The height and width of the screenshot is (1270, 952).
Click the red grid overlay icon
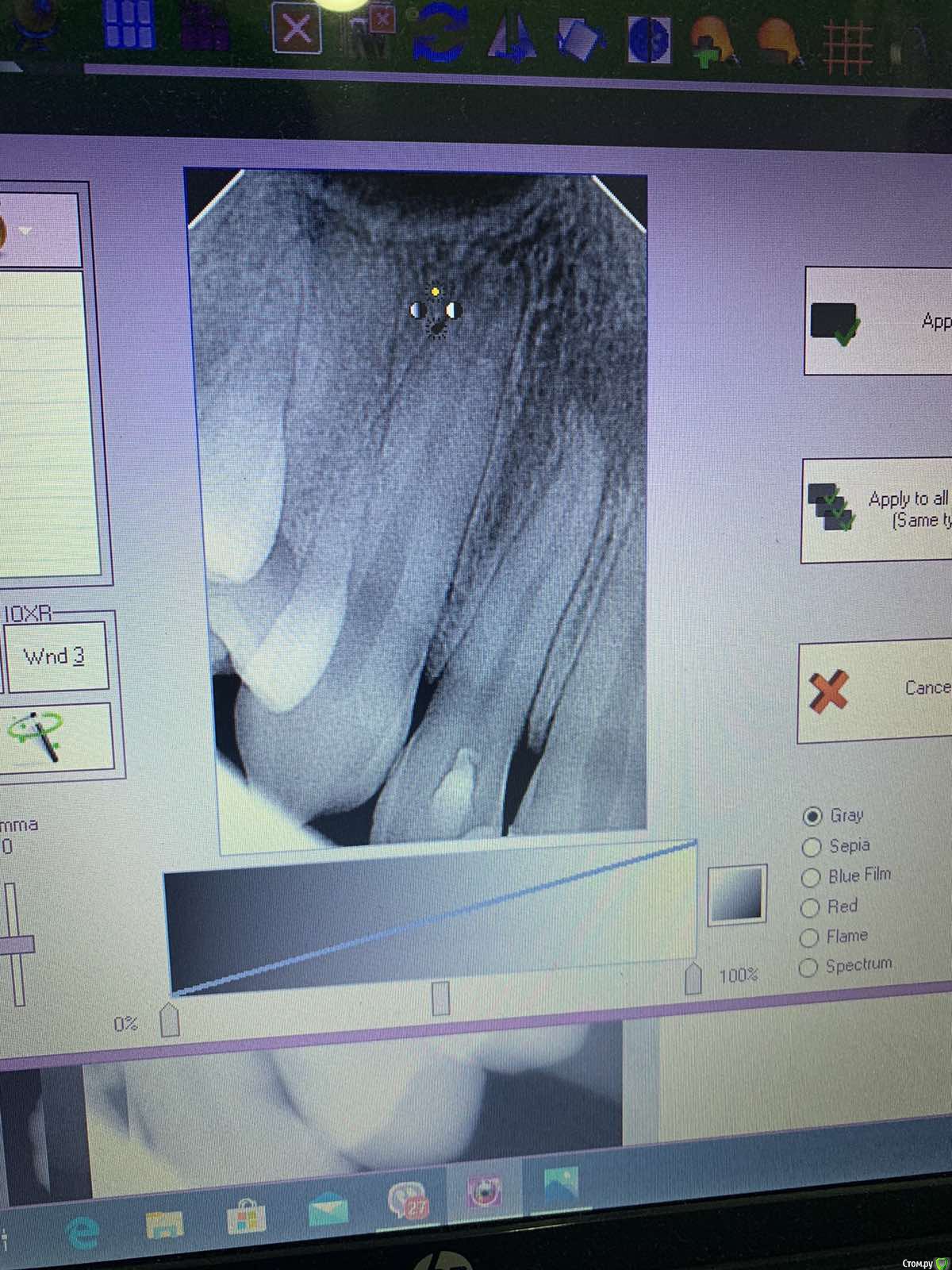point(847,48)
